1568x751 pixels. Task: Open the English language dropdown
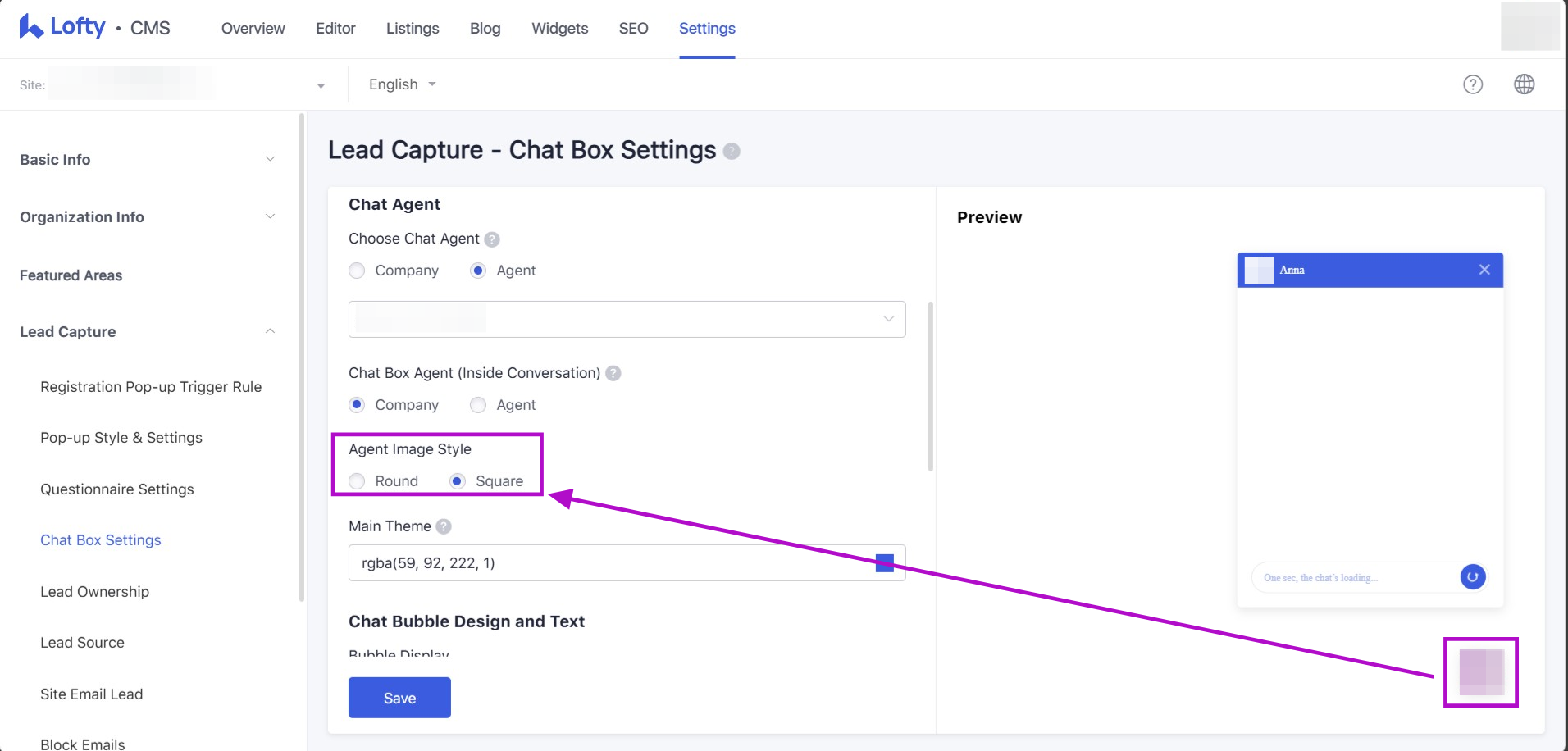pos(402,84)
